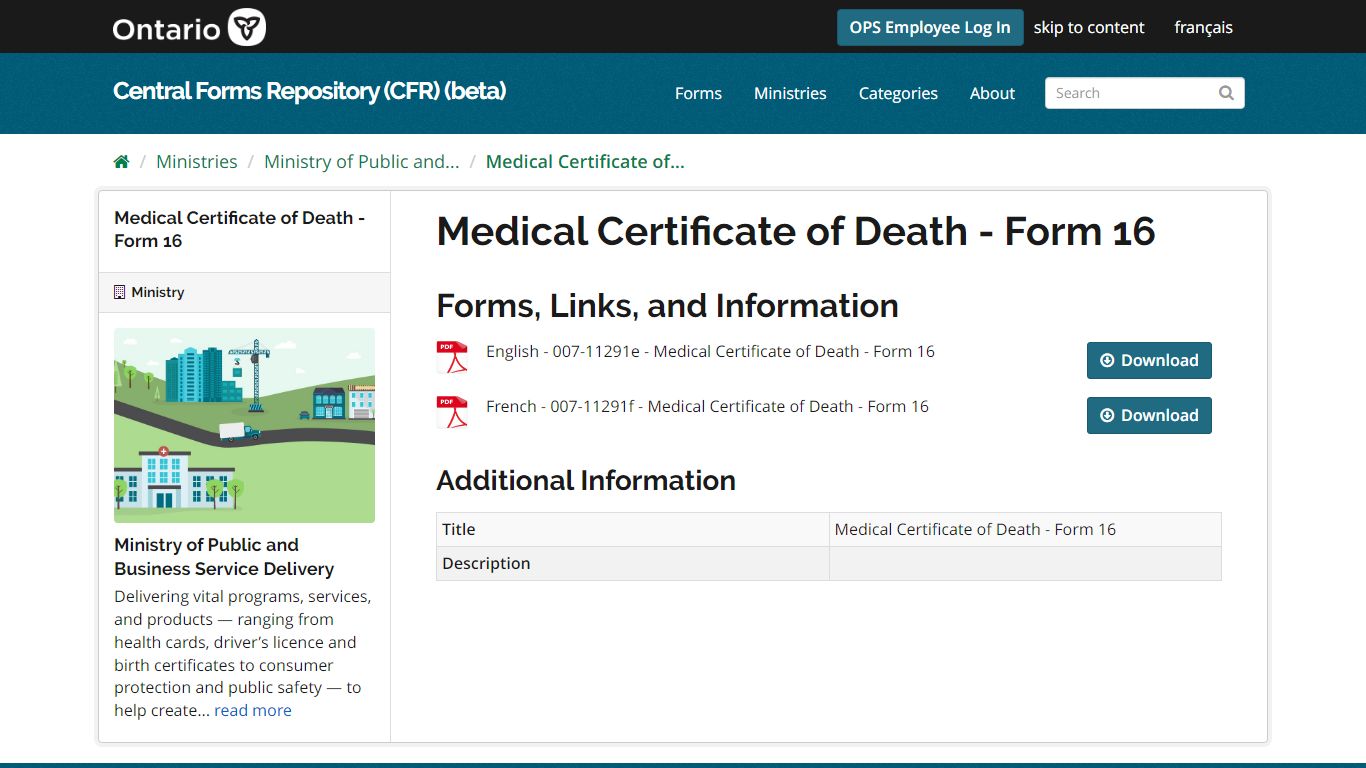
Task: Click Forms, Links, and Information heading
Action: pos(668,305)
